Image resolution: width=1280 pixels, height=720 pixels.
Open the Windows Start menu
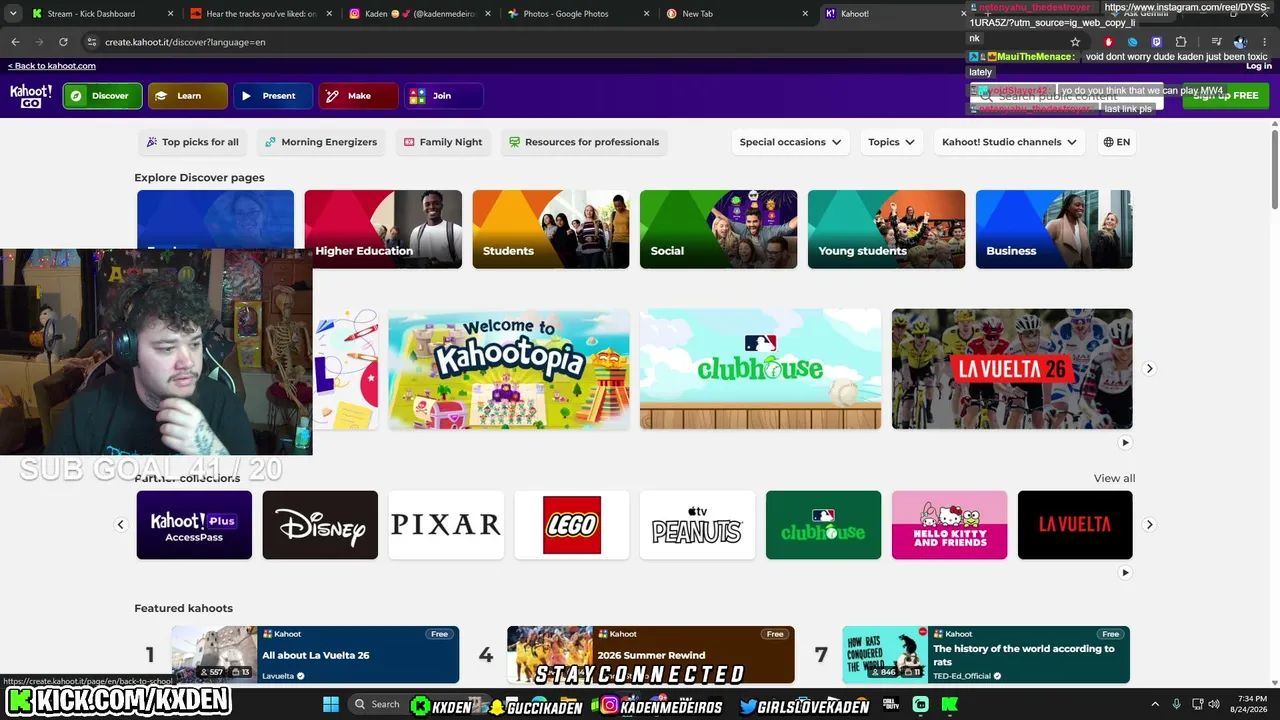click(331, 704)
